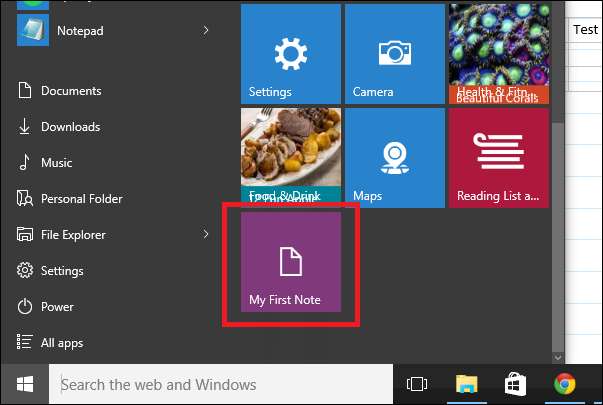603x405 pixels.
Task: Launch the Camera tile
Action: coord(395,54)
